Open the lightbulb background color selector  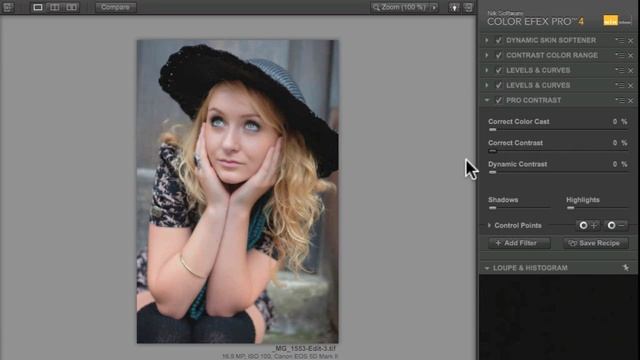[454, 7]
